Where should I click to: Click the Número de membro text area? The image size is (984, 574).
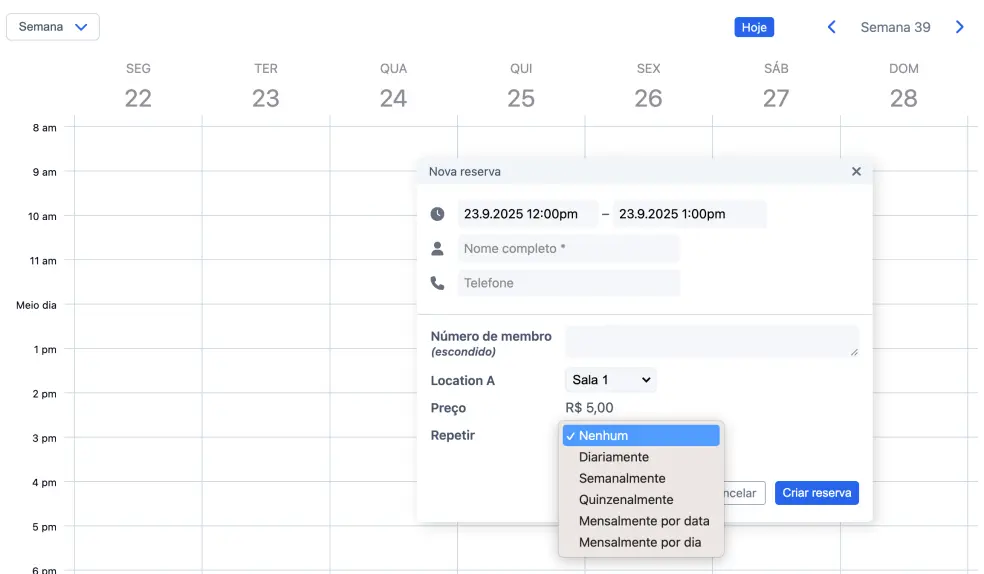click(711, 342)
